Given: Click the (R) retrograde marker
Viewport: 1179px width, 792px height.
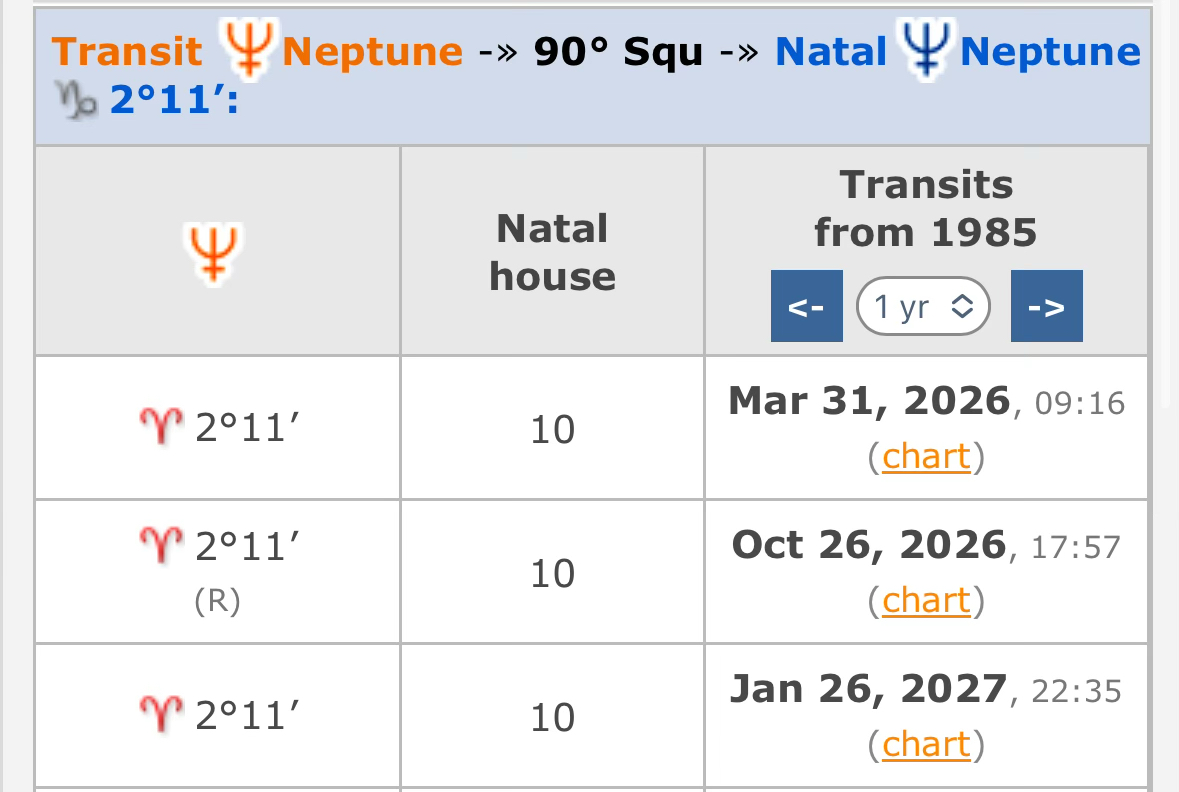Looking at the screenshot, I should pyautogui.click(x=216, y=604).
